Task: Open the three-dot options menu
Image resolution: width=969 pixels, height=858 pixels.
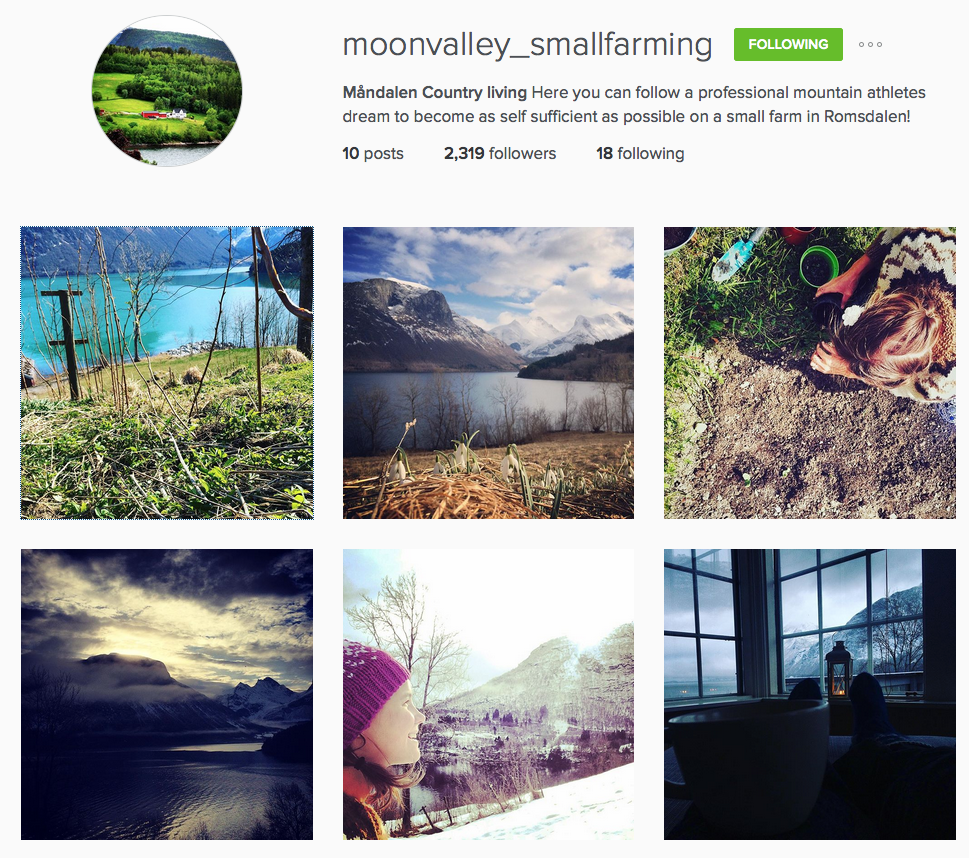Action: (870, 45)
